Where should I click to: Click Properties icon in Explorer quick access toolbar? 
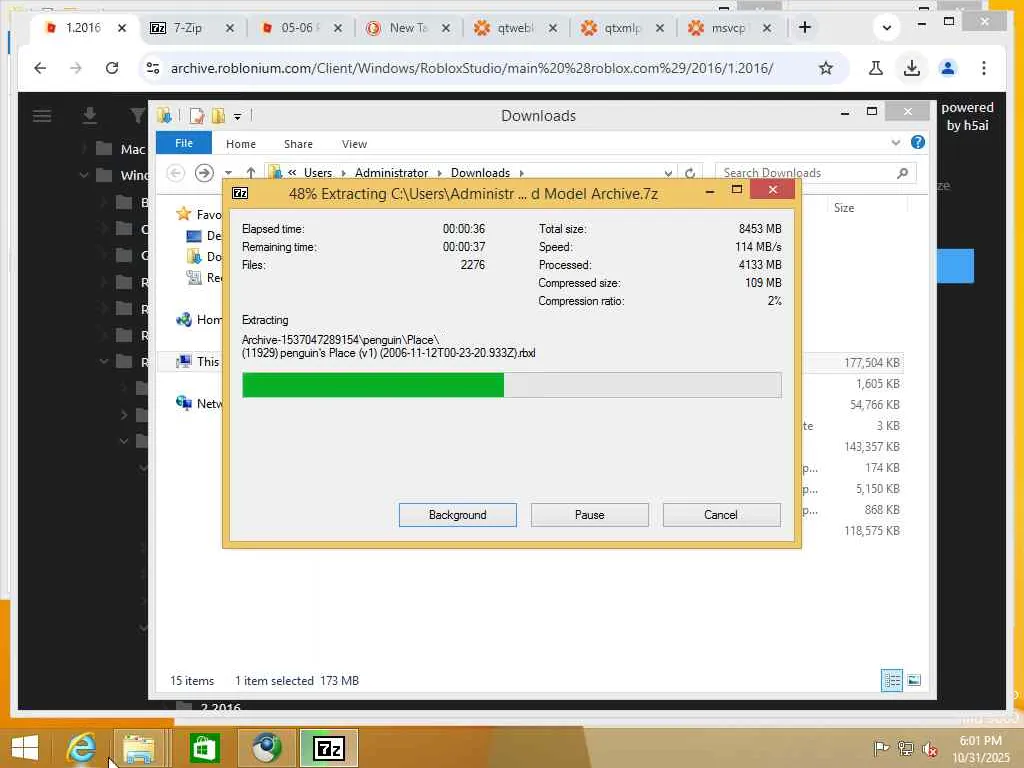tap(196, 116)
